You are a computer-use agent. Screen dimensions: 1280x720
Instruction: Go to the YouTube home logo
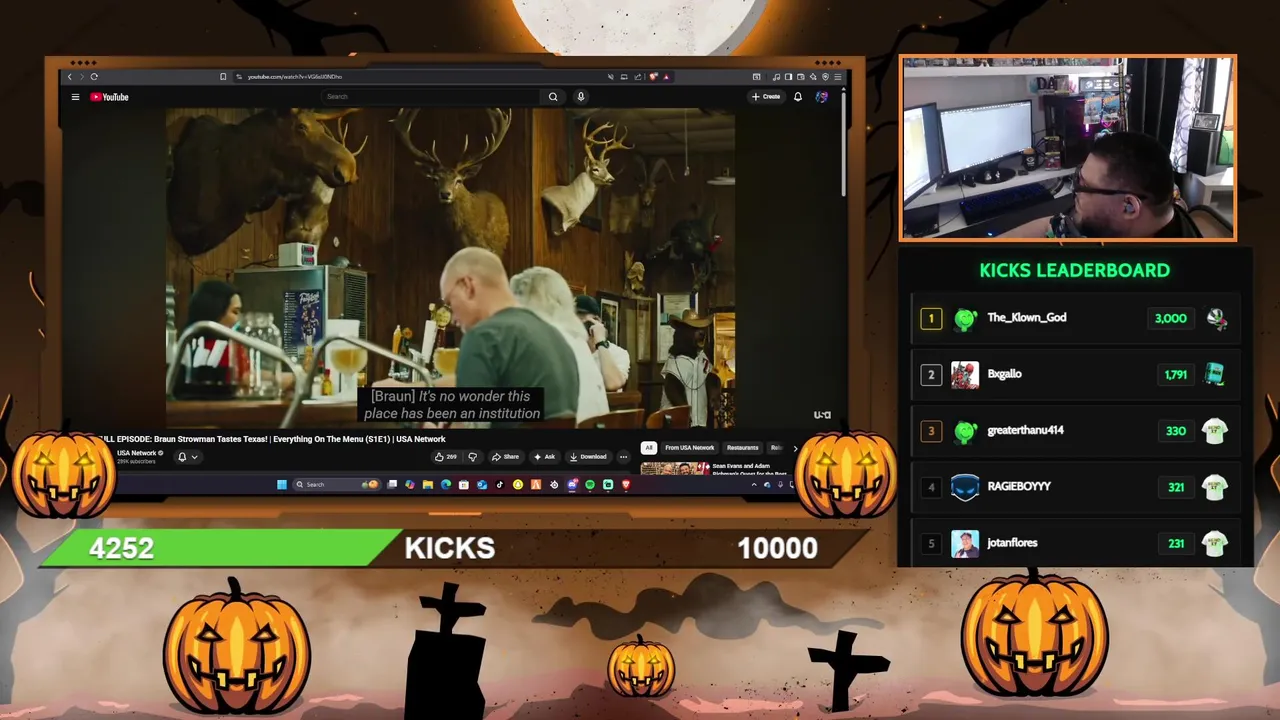pos(109,97)
